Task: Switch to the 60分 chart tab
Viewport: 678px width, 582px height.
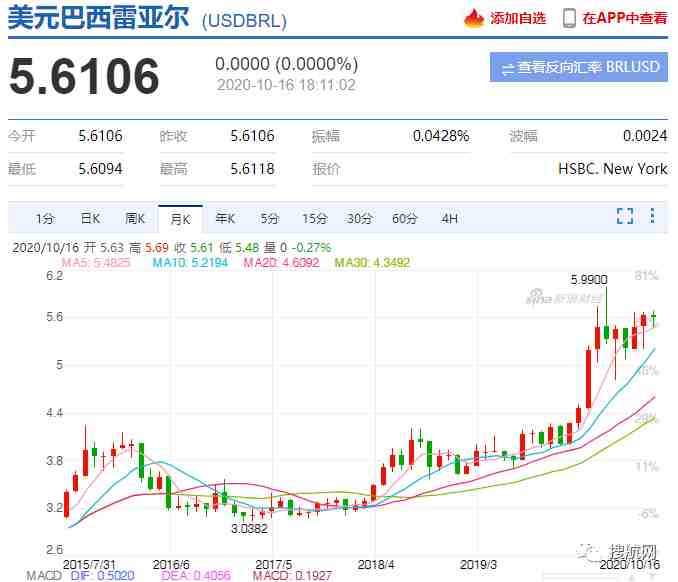Action: (404, 219)
